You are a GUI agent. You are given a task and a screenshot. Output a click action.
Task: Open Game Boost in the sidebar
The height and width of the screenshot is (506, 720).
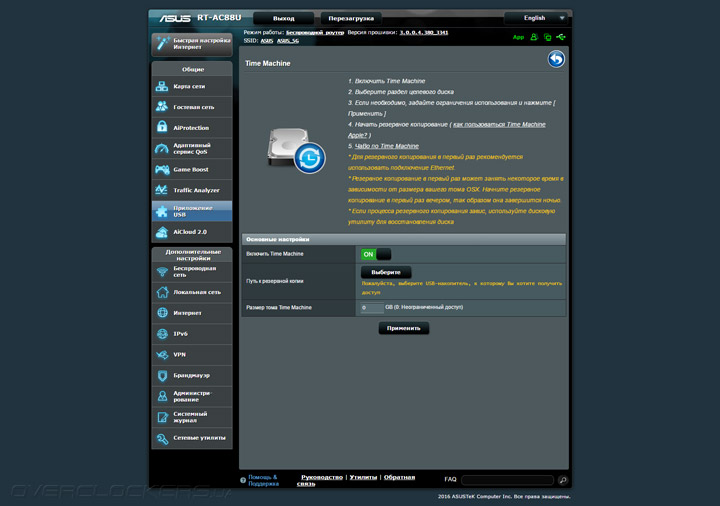pos(192,169)
